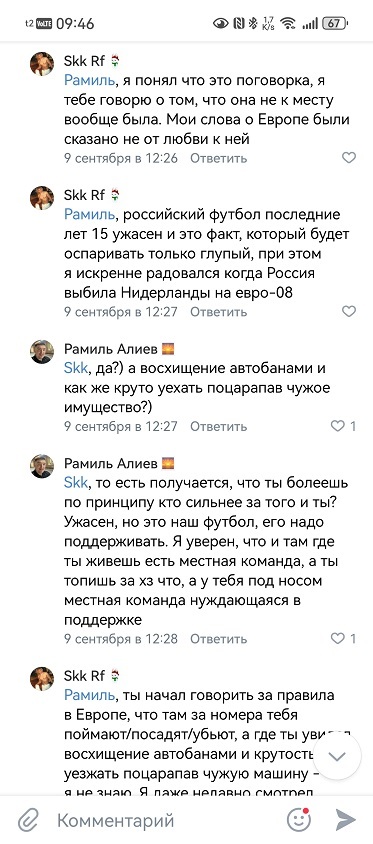Like the 12:26 comment by Skk Rf
Image resolution: width=373 pixels, height=844 pixels.
(x=349, y=158)
